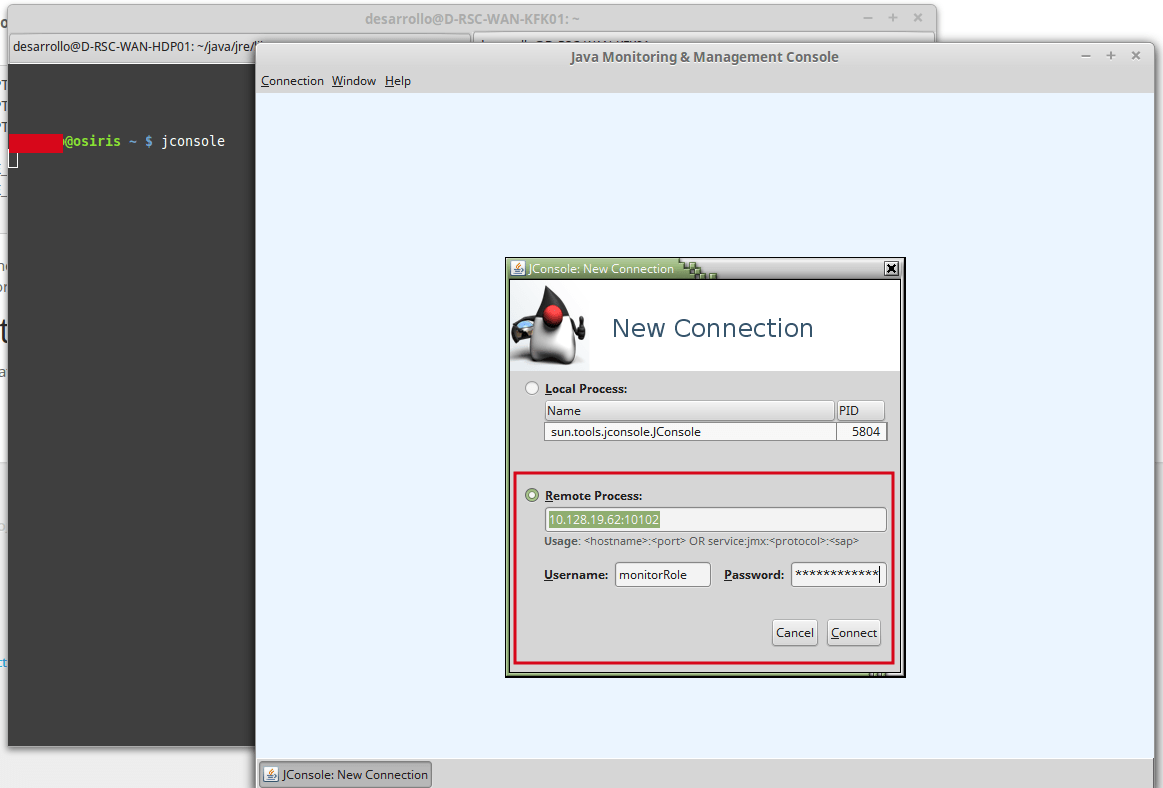The image size is (1163, 788).
Task: Click the Name column header in the process list
Action: point(690,410)
